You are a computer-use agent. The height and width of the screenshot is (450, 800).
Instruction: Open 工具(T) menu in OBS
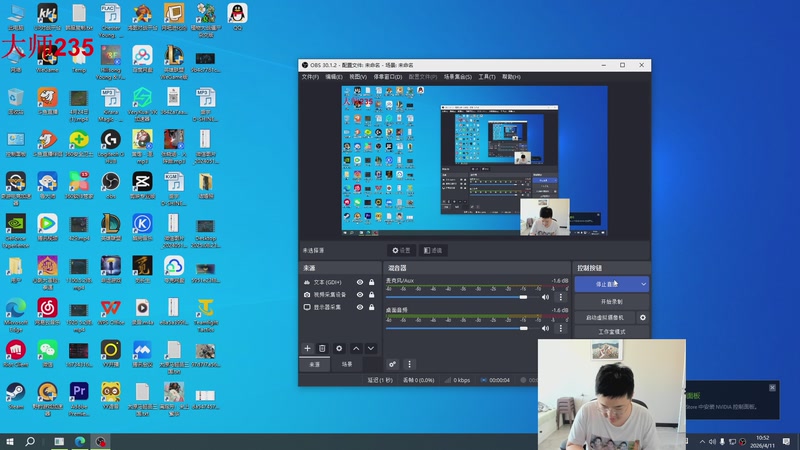[x=487, y=77]
